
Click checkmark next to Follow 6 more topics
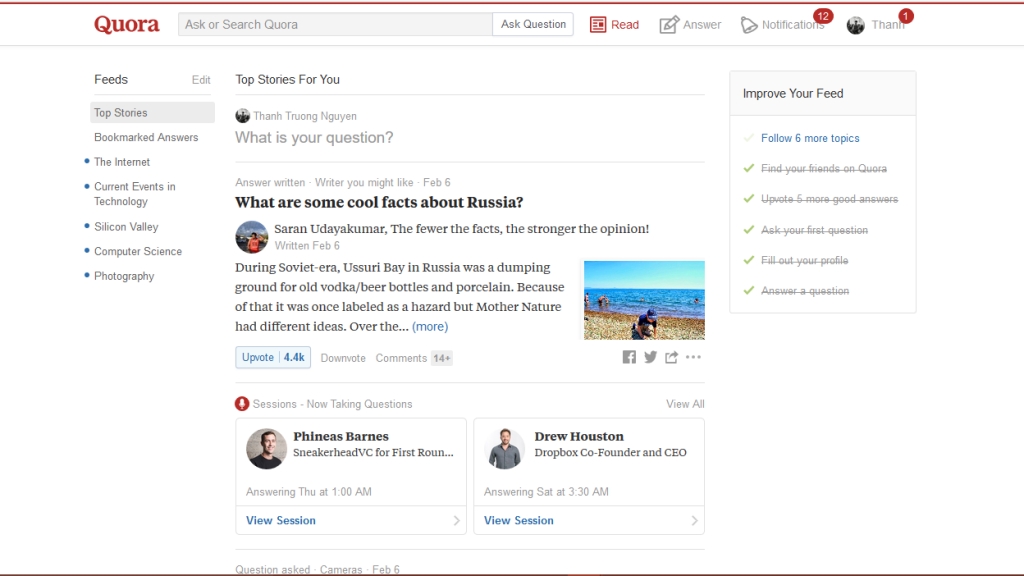tap(748, 138)
